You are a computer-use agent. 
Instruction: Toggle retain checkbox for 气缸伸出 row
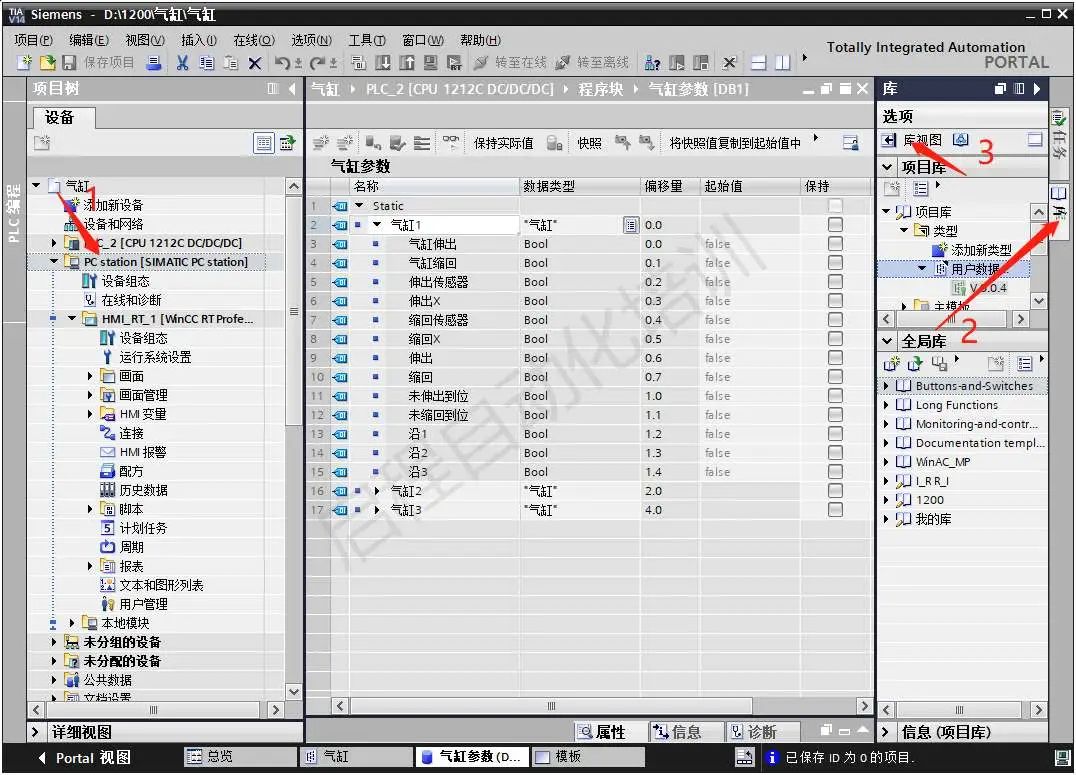coord(835,244)
